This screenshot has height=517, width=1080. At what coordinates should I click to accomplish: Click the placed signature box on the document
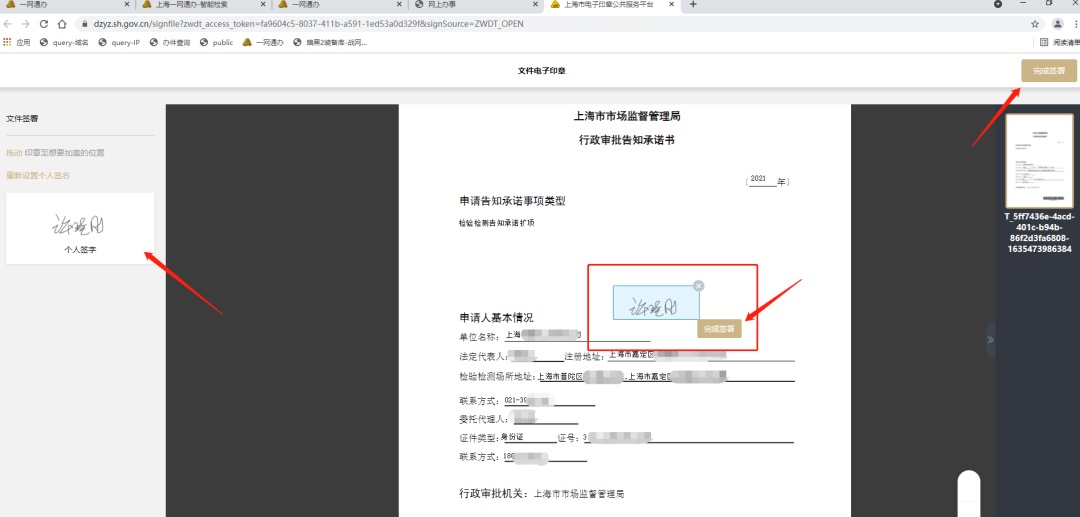pos(656,303)
